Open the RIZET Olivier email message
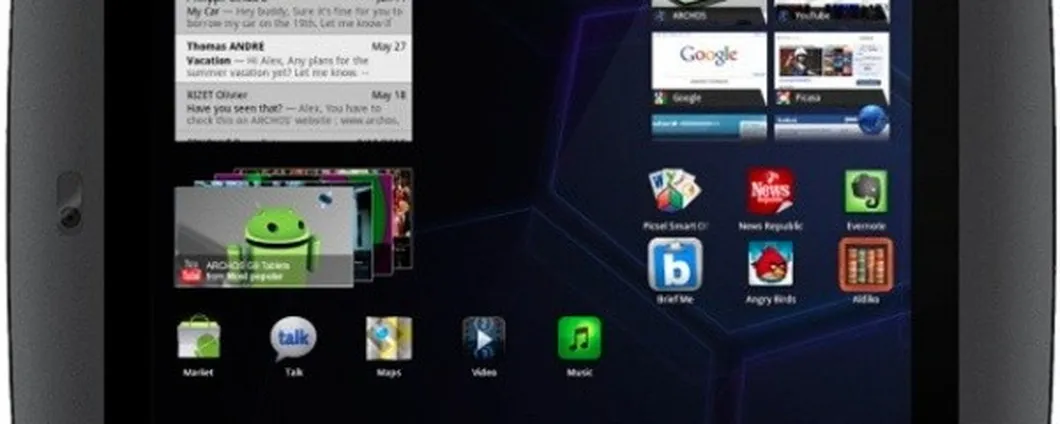Screen dimensions: 1060x424 click(x=293, y=108)
